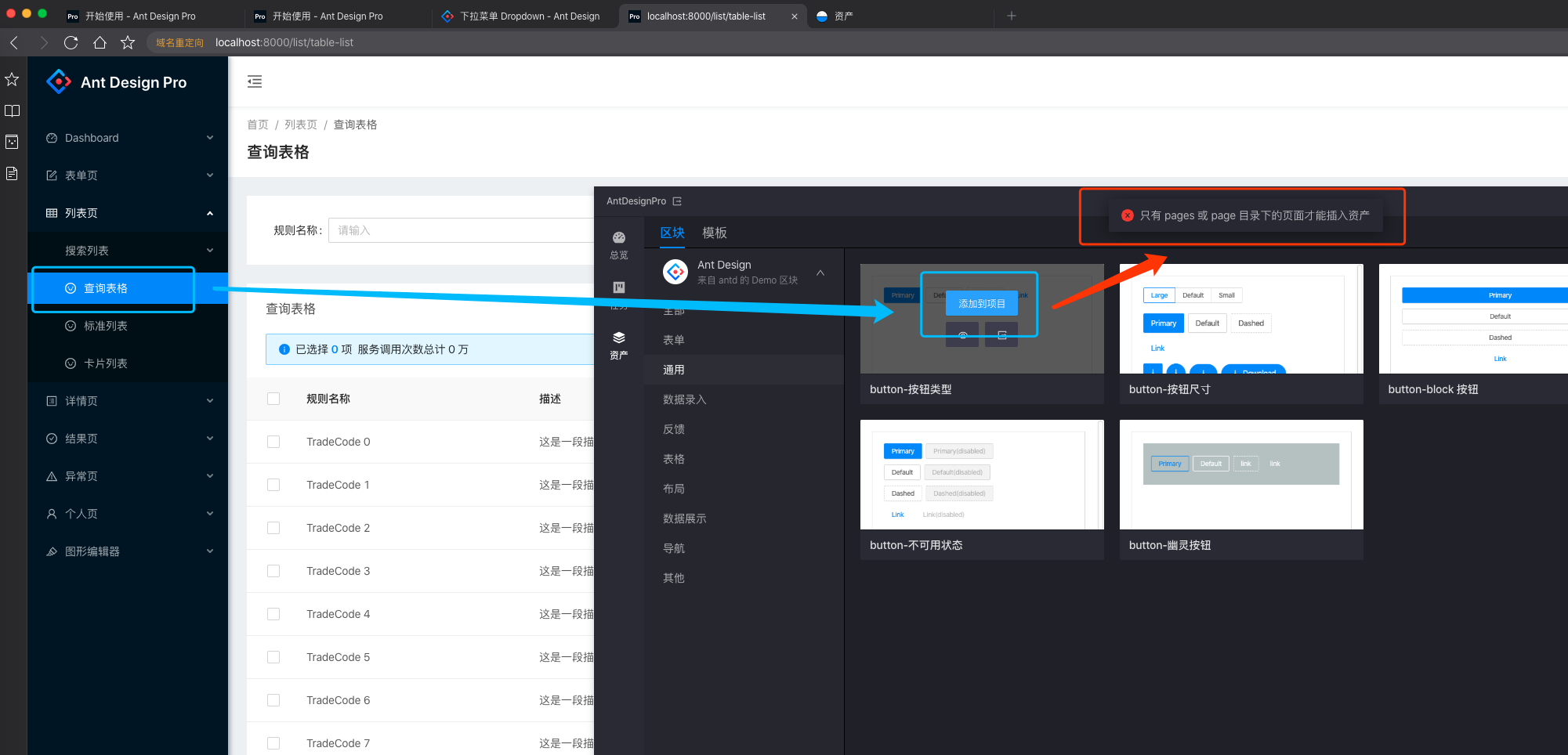The image size is (1568, 755).
Task: Click the browser address bar URL
Action: [x=284, y=42]
